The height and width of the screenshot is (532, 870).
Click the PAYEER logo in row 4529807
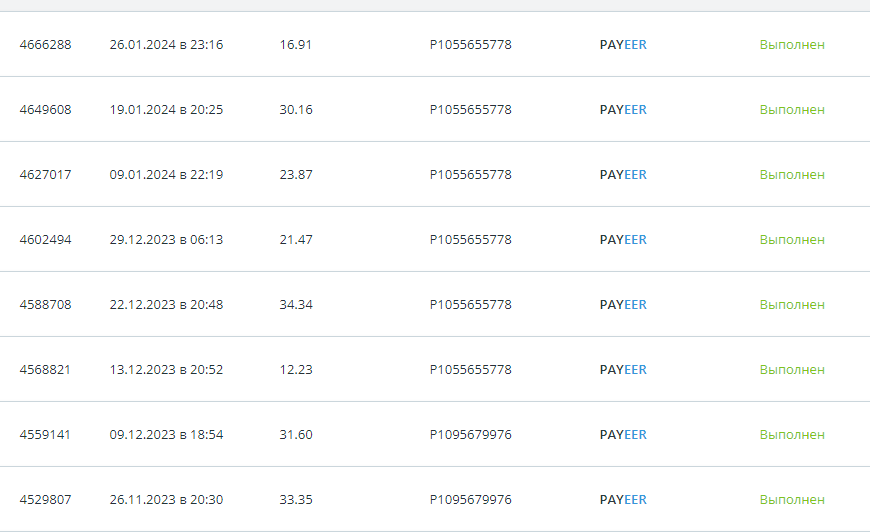(623, 499)
